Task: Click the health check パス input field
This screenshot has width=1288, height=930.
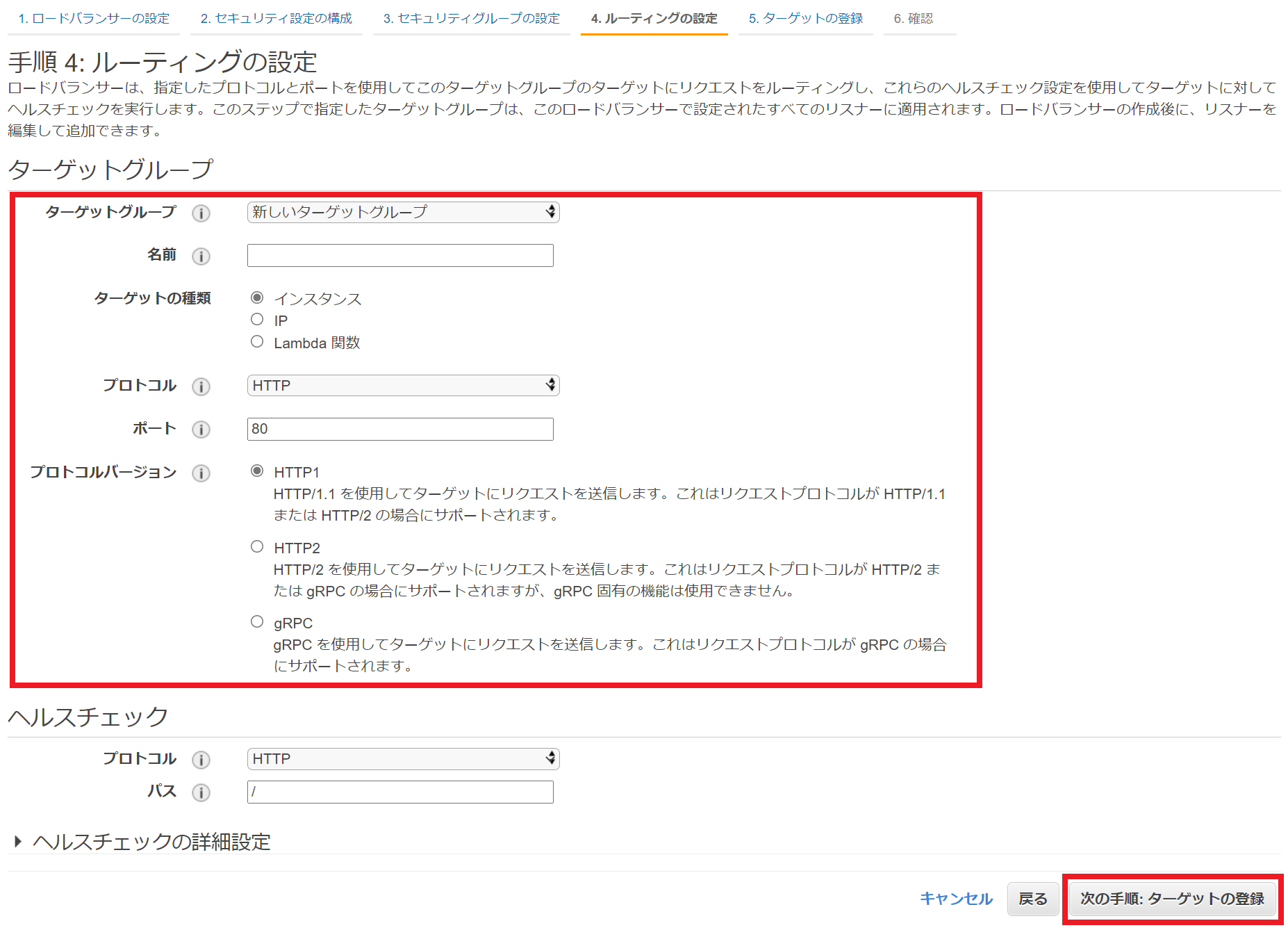Action: click(x=400, y=792)
